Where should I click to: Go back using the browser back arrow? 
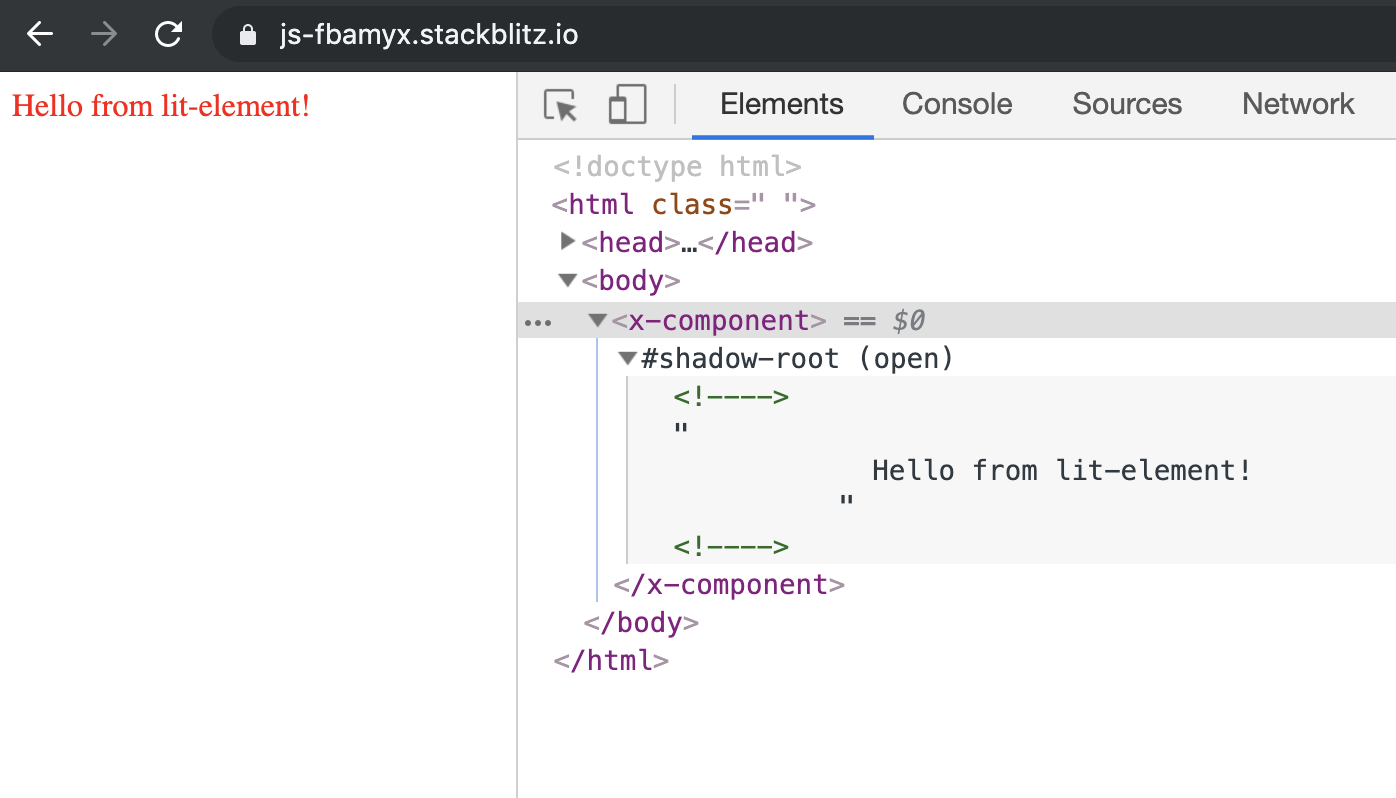click(x=39, y=35)
